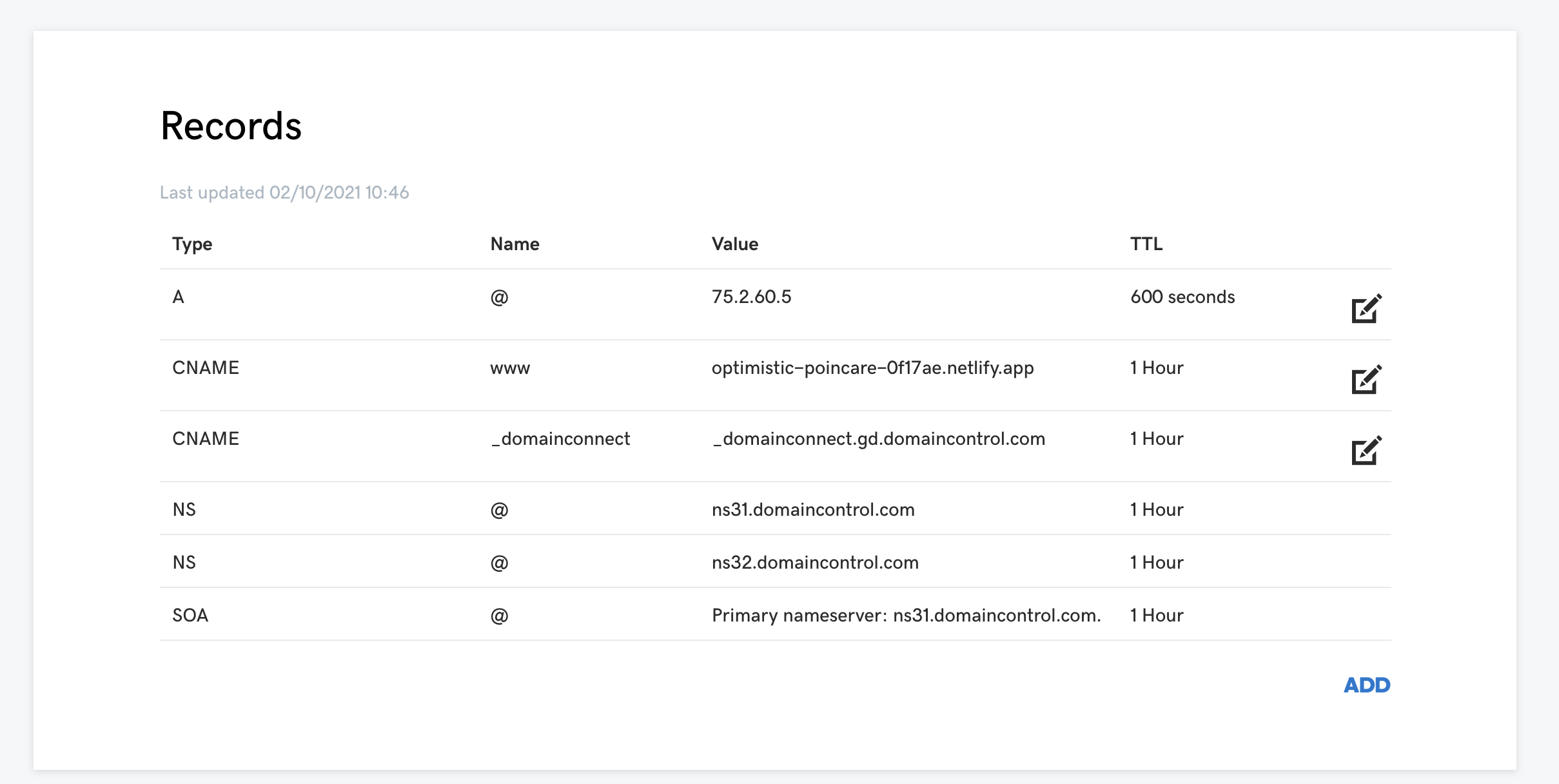Click the ns32.domaincontrol.com NS value
Image resolution: width=1559 pixels, height=784 pixels.
[815, 562]
